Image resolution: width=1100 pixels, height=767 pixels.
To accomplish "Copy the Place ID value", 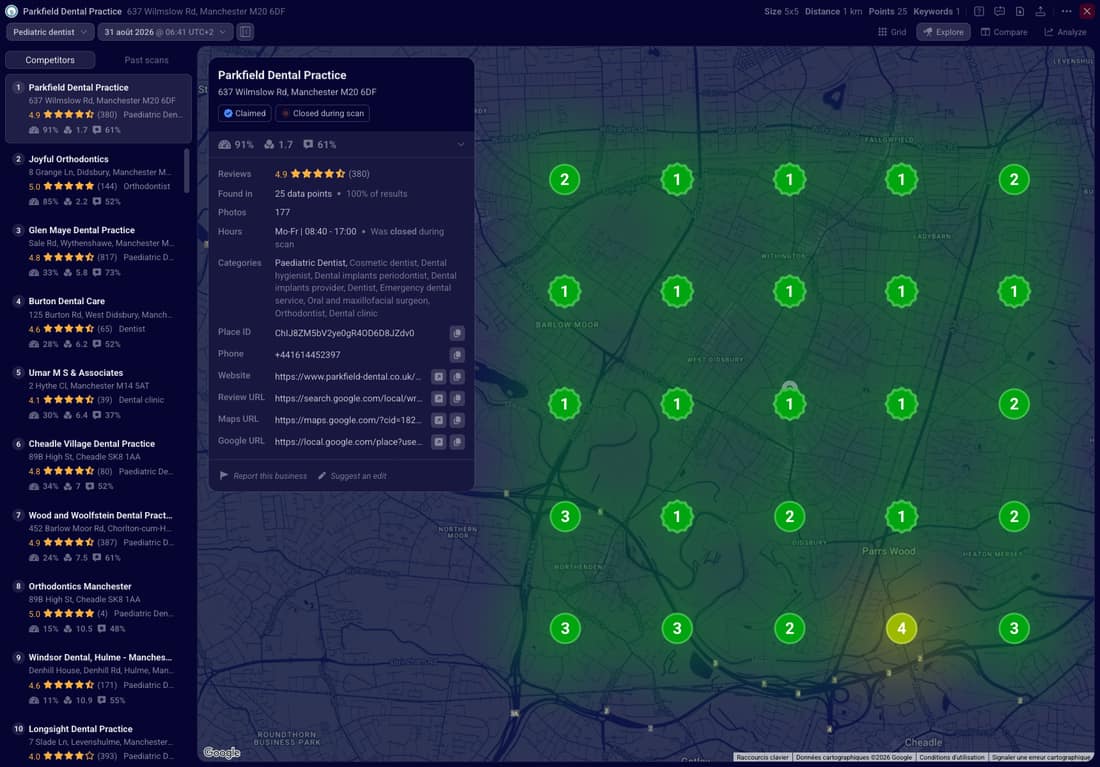I will tap(457, 333).
